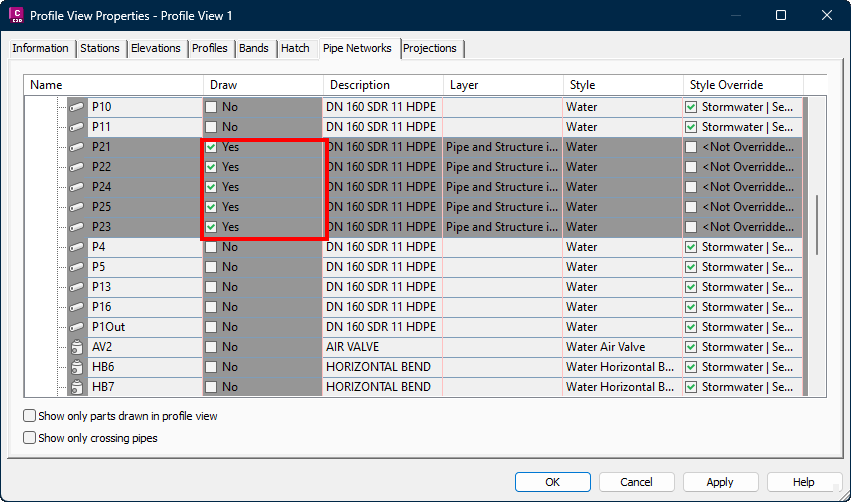Screen dimensions: 851x502
Task: Toggle Show only crossing pipes checkbox
Action: (29, 437)
